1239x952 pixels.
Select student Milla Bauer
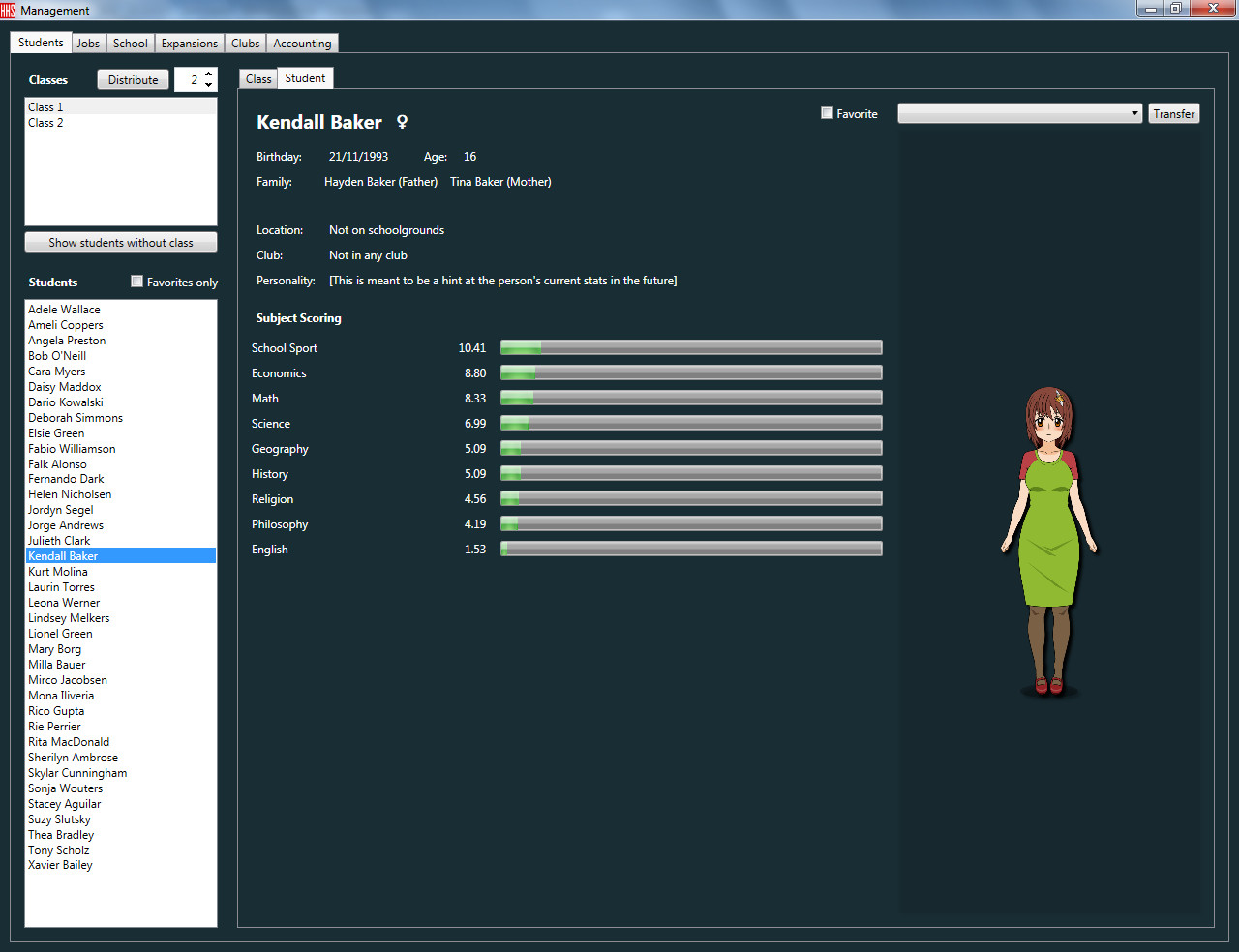pyautogui.click(x=121, y=664)
